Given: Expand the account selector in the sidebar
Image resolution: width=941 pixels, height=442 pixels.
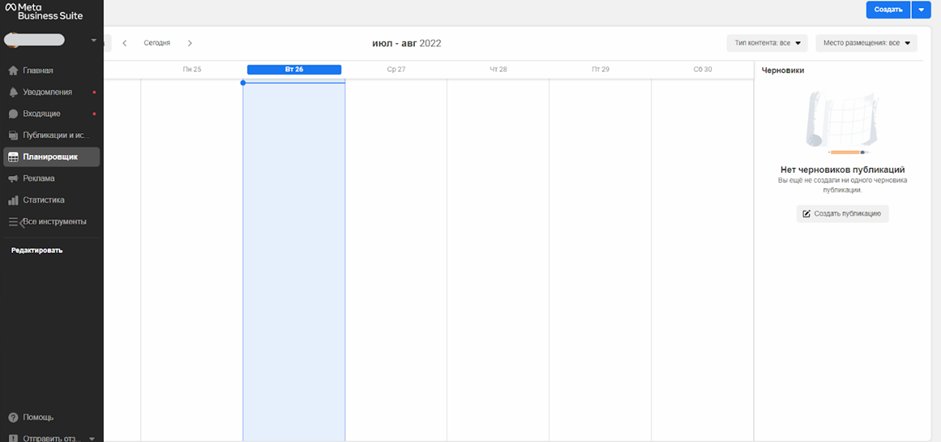Looking at the screenshot, I should [94, 41].
